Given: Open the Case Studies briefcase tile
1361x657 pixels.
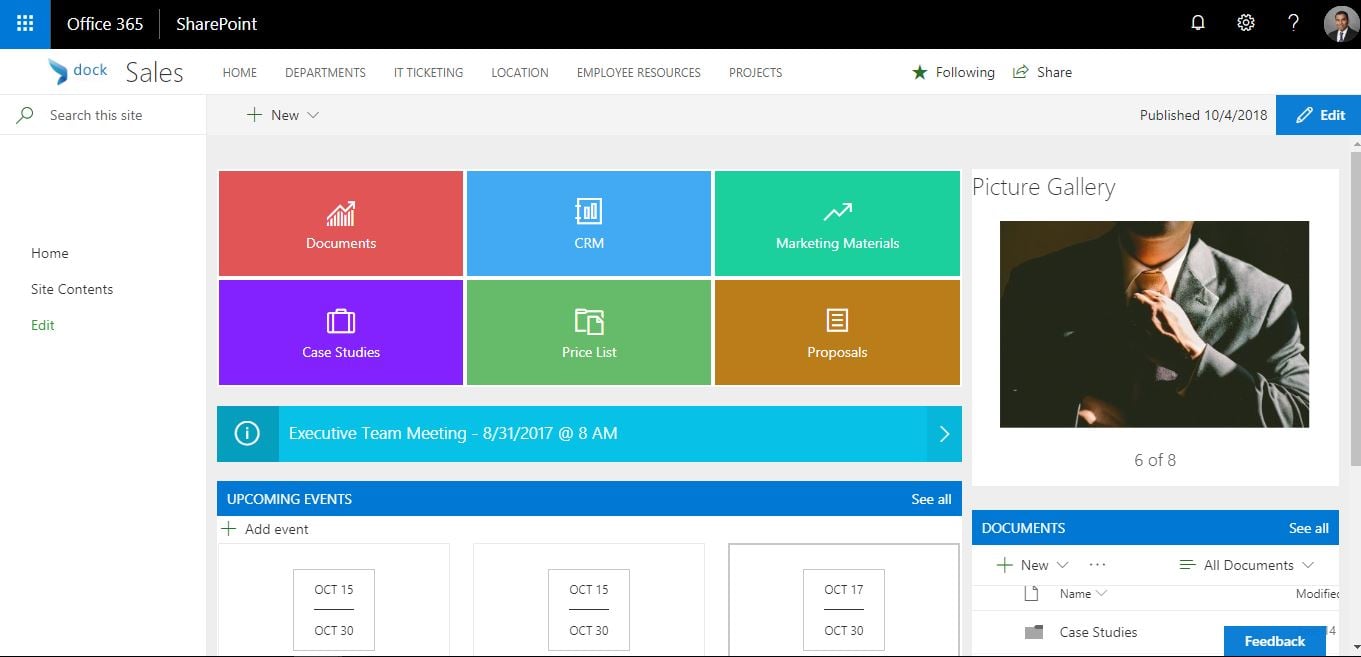Looking at the screenshot, I should click(340, 332).
